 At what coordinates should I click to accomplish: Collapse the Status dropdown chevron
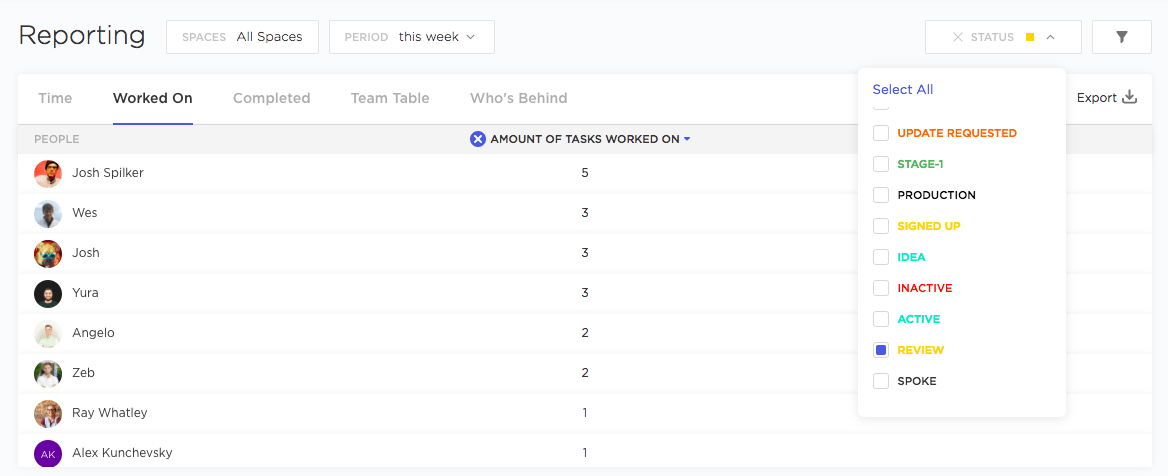(1051, 37)
